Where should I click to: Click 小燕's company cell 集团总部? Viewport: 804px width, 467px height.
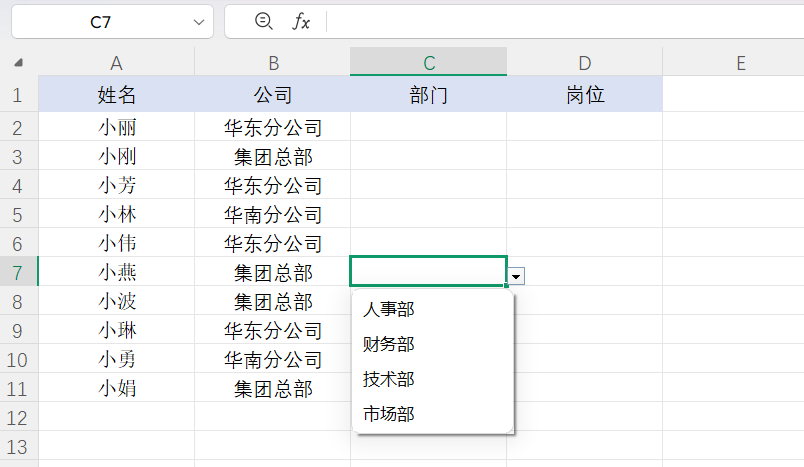pos(273,272)
